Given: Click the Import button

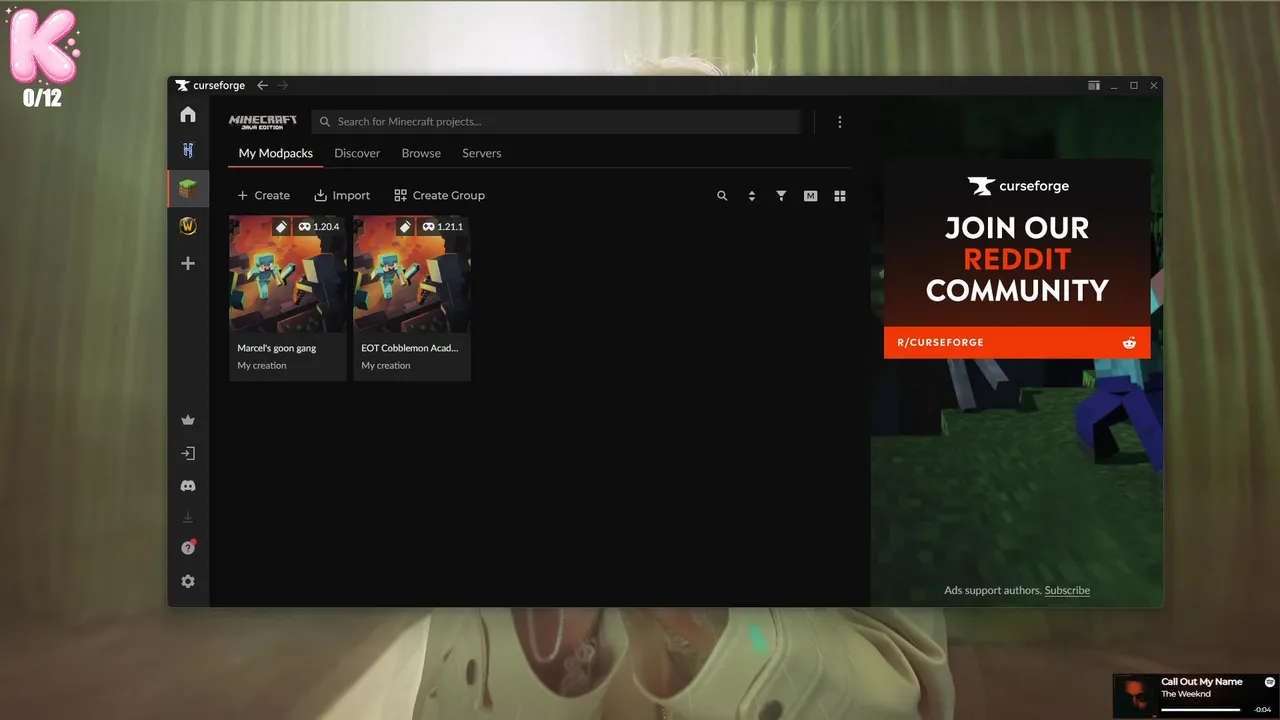Looking at the screenshot, I should coord(342,196).
